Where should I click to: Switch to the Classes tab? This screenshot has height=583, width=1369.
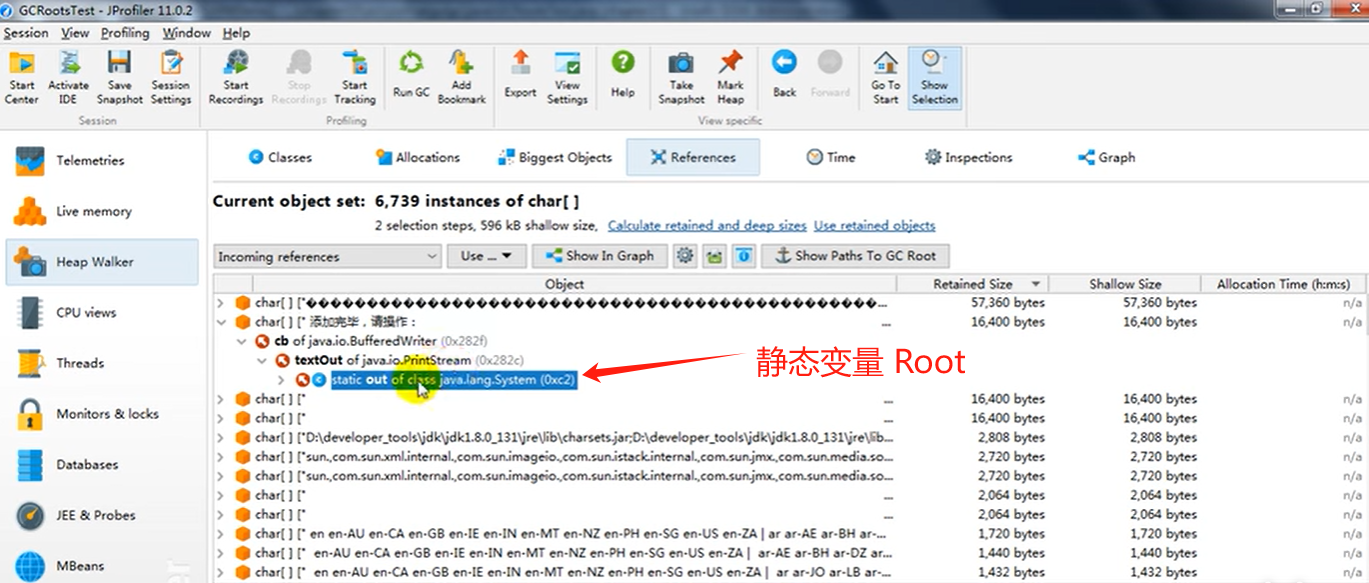coord(280,157)
